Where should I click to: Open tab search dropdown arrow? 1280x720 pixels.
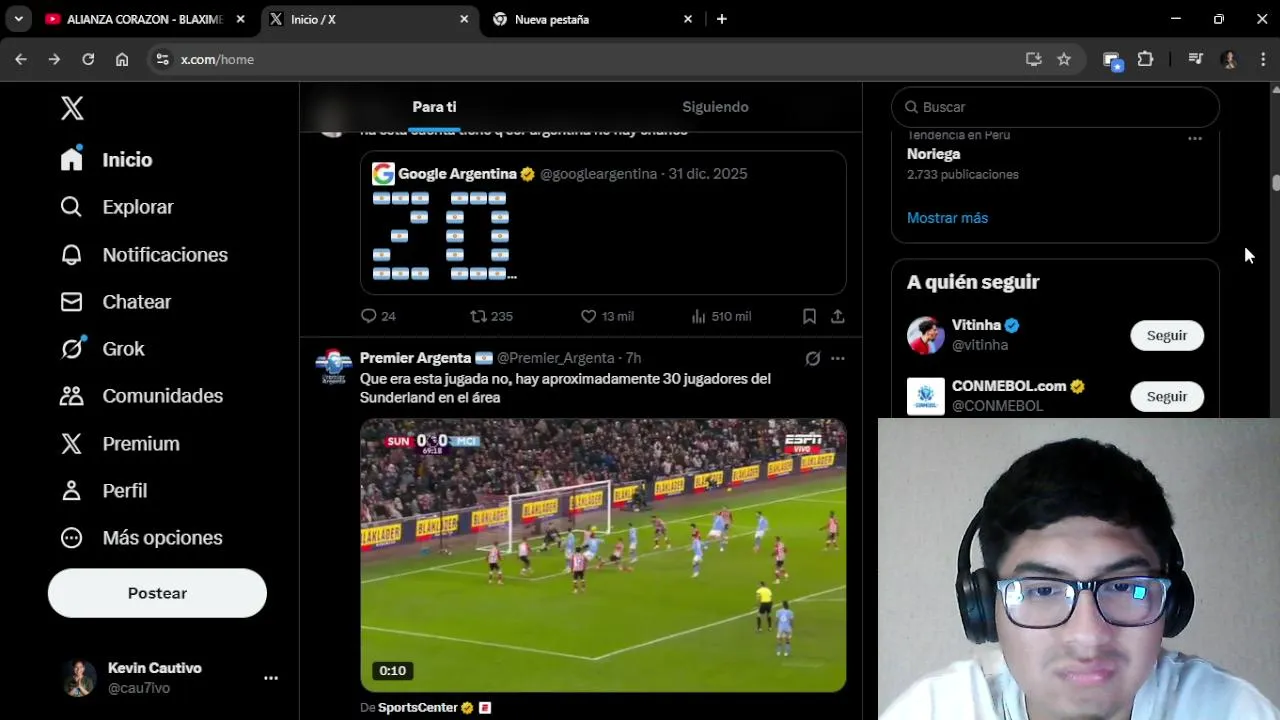click(x=18, y=19)
